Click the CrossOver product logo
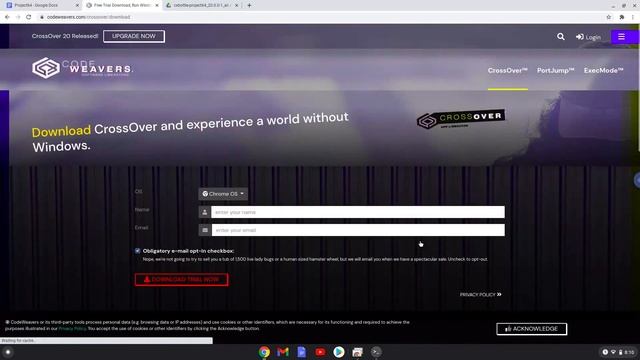 (461, 119)
